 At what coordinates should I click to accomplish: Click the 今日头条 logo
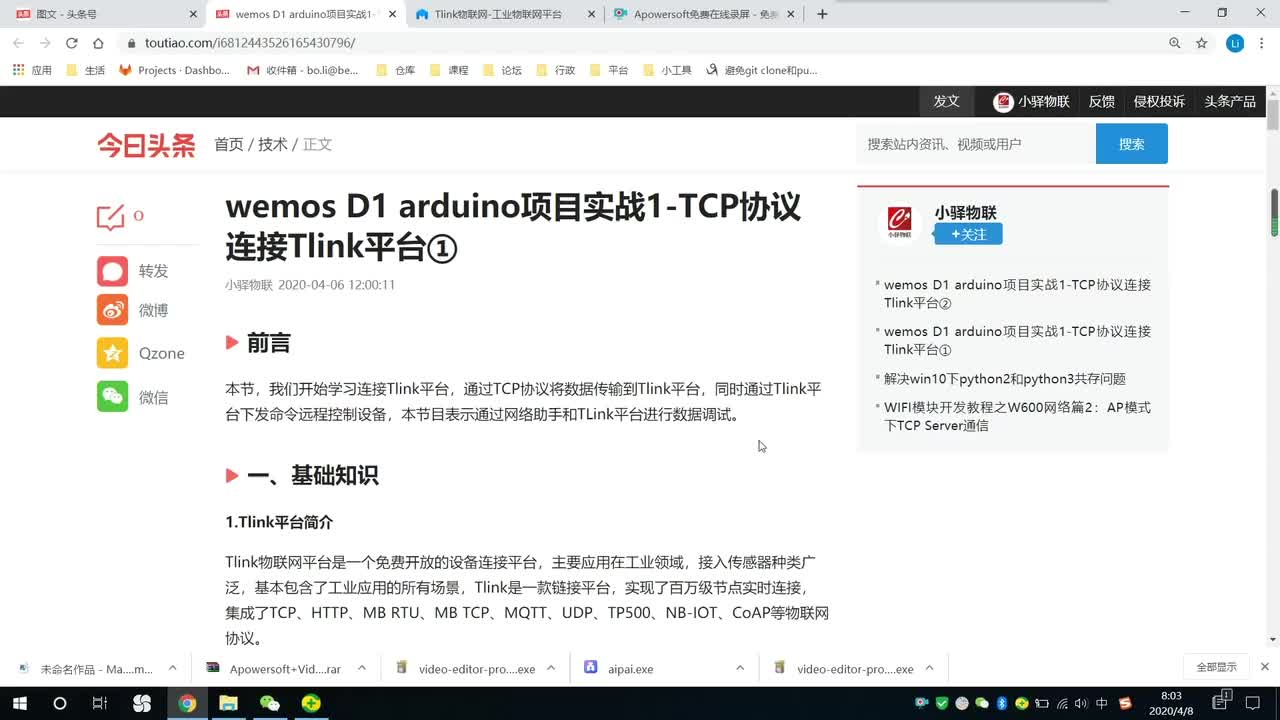146,145
